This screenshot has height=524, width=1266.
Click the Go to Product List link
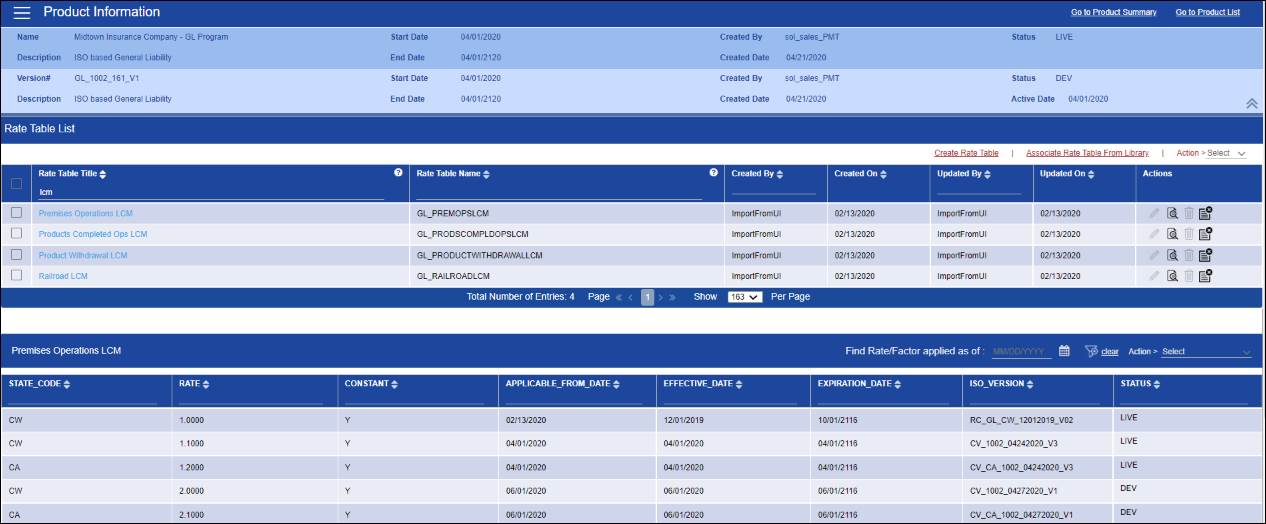(1207, 13)
